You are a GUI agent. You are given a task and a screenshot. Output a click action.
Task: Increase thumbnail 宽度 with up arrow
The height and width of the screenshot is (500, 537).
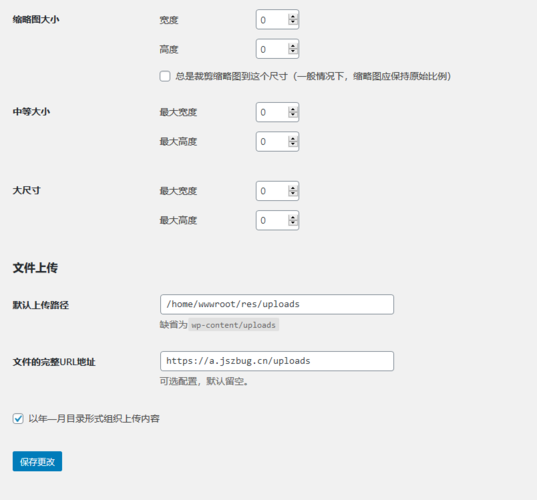click(x=293, y=17)
